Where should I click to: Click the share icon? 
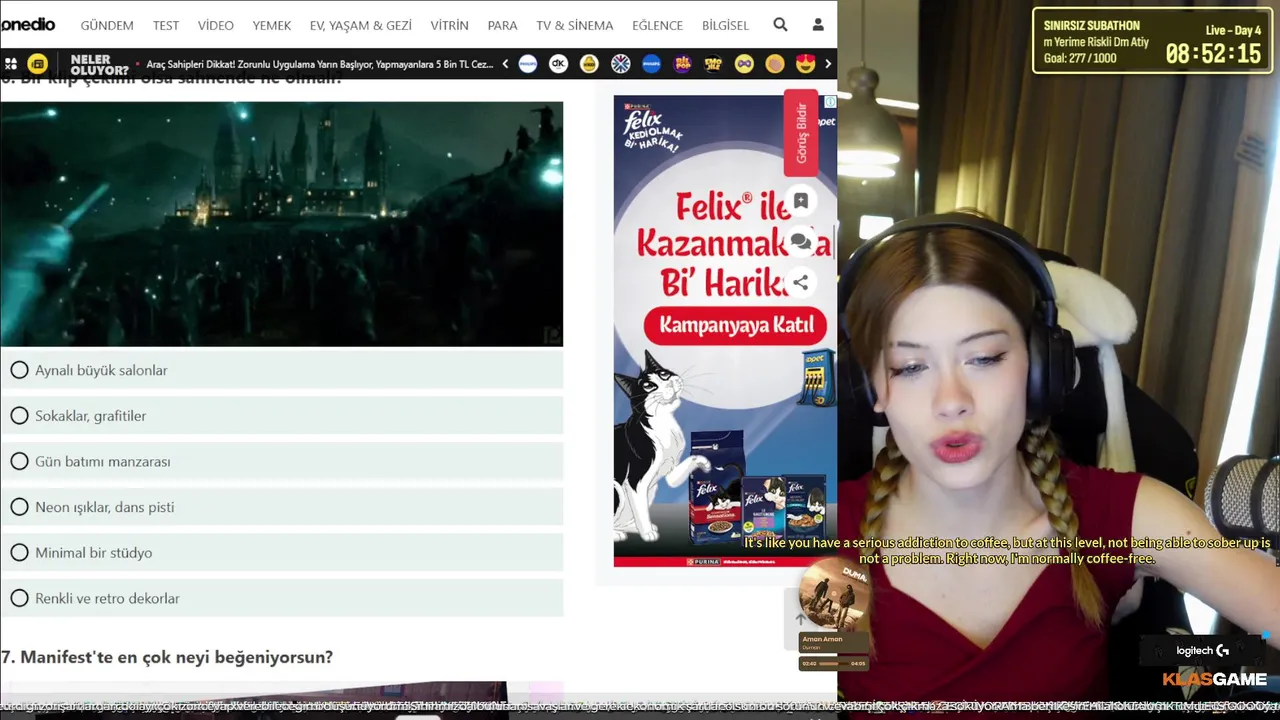coord(801,283)
